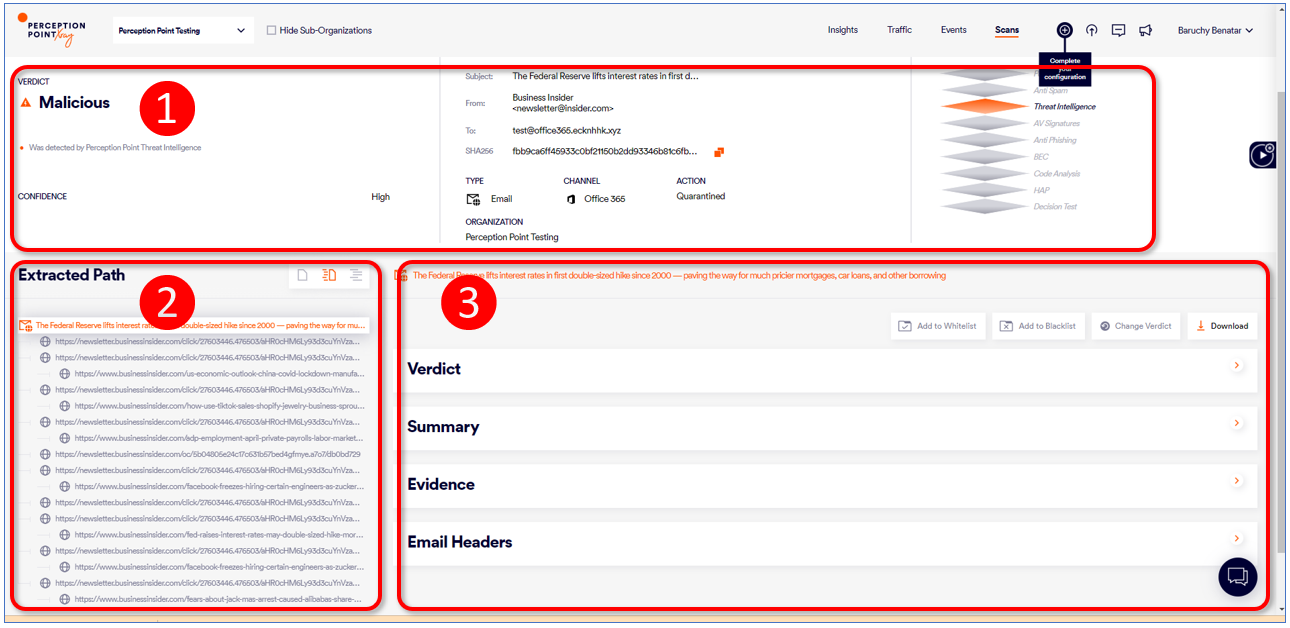
Task: Open the chat support bubble
Action: click(x=1237, y=577)
